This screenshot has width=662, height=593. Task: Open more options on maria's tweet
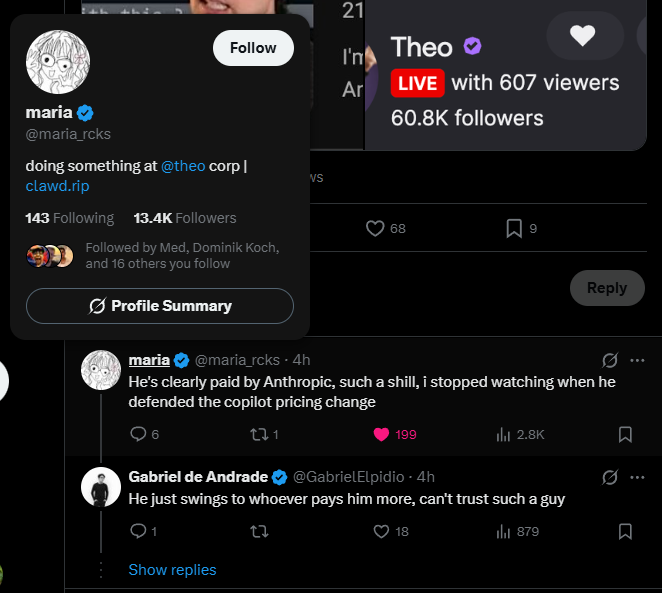[x=637, y=360]
